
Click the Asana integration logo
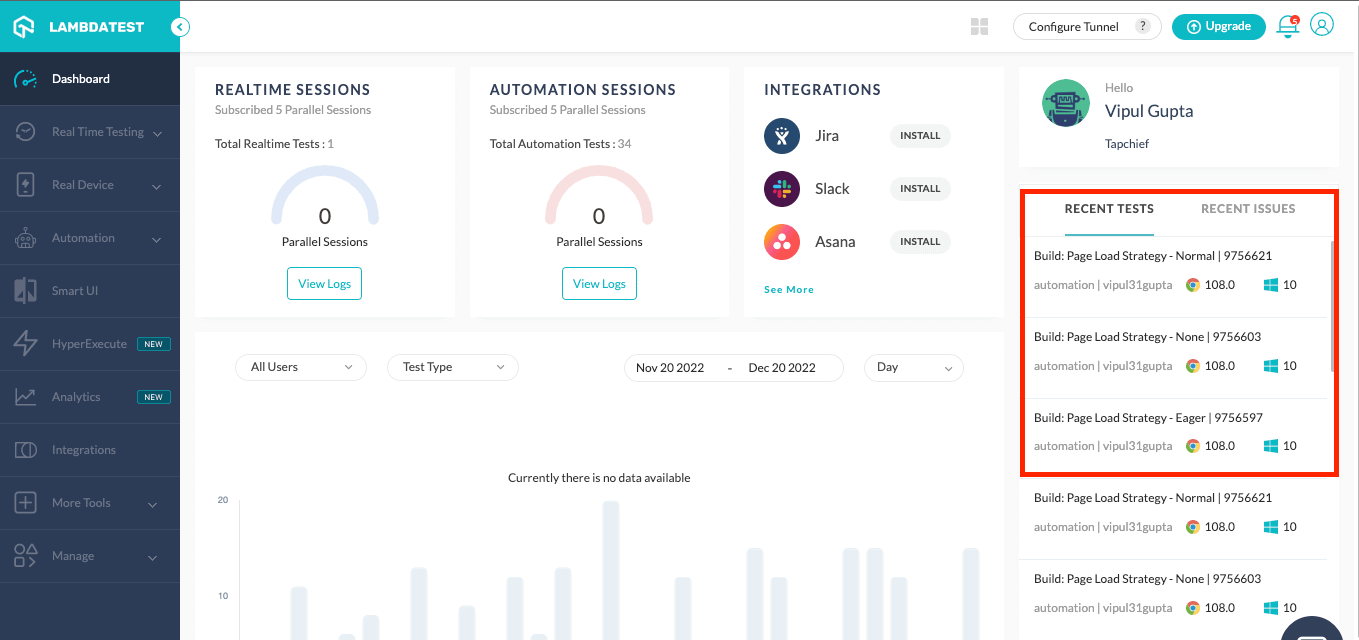point(782,242)
